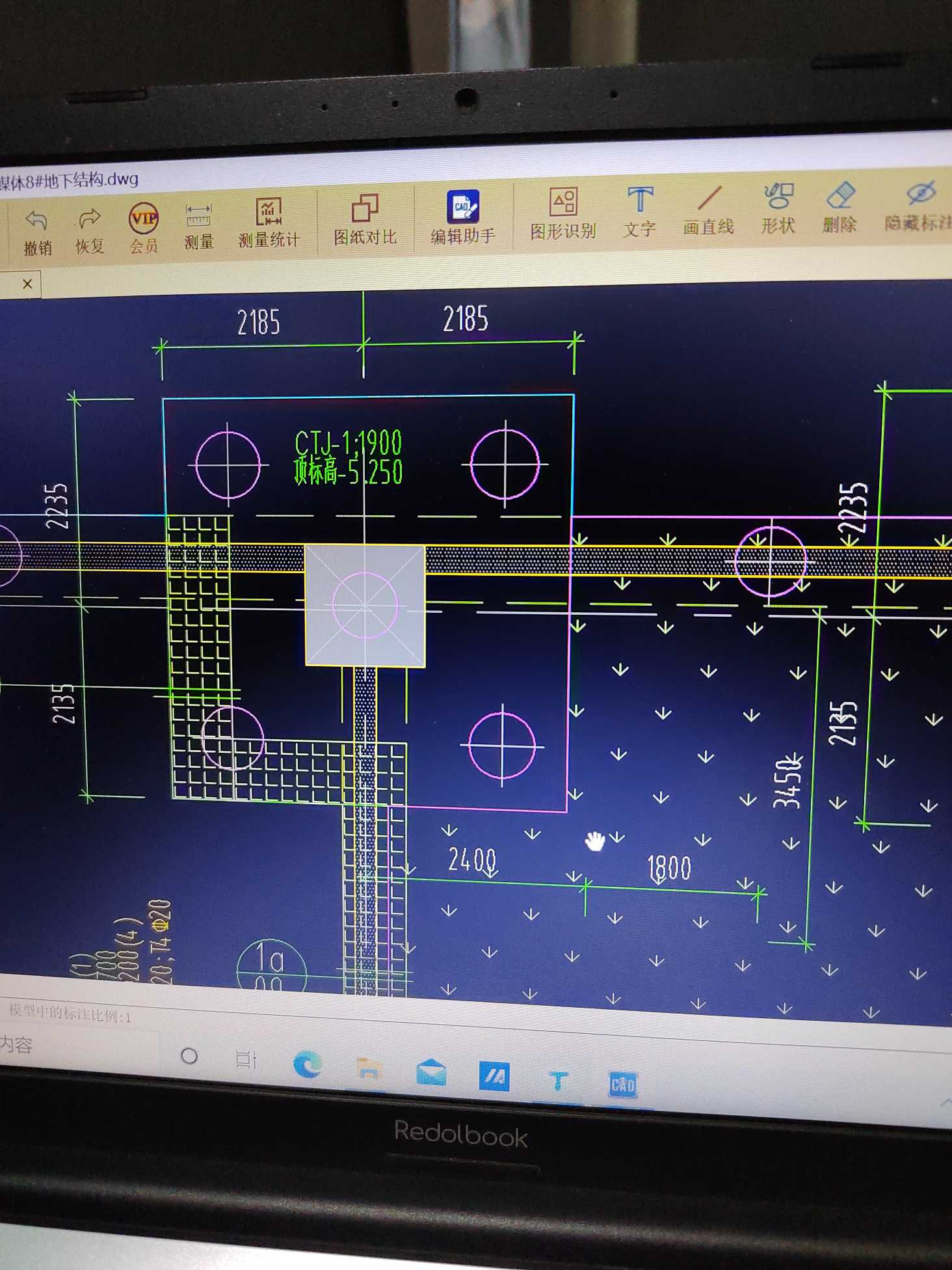Open the blue slashed-logo app on taskbar

(x=494, y=1076)
